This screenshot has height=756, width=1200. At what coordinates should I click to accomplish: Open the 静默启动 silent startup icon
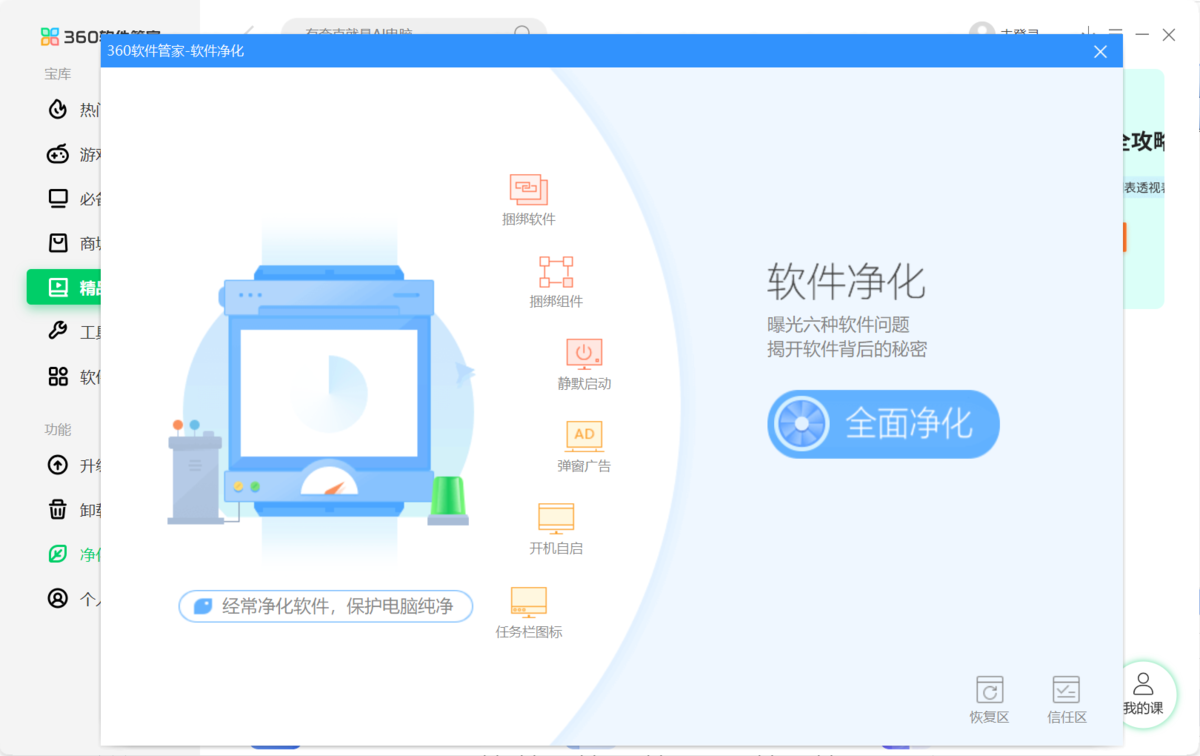click(584, 354)
